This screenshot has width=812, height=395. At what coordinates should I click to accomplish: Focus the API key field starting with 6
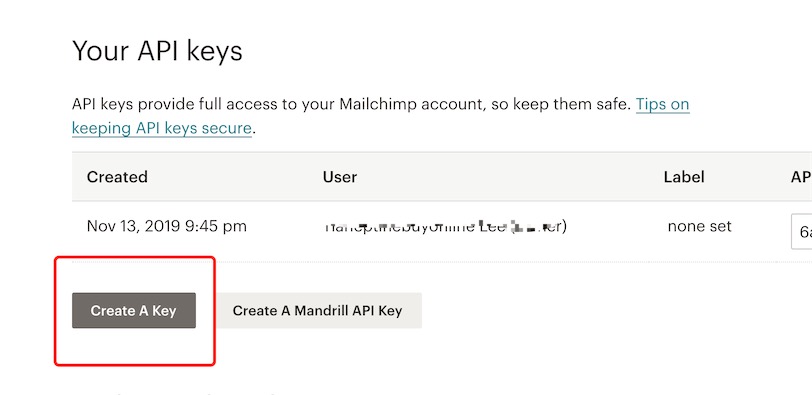tap(802, 231)
